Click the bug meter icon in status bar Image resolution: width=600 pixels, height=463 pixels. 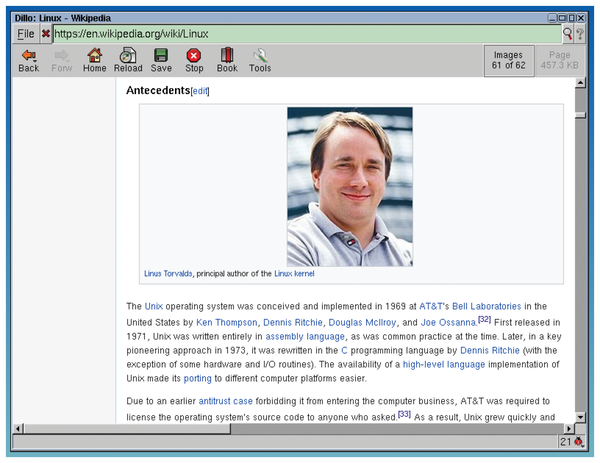pyautogui.click(x=579, y=442)
